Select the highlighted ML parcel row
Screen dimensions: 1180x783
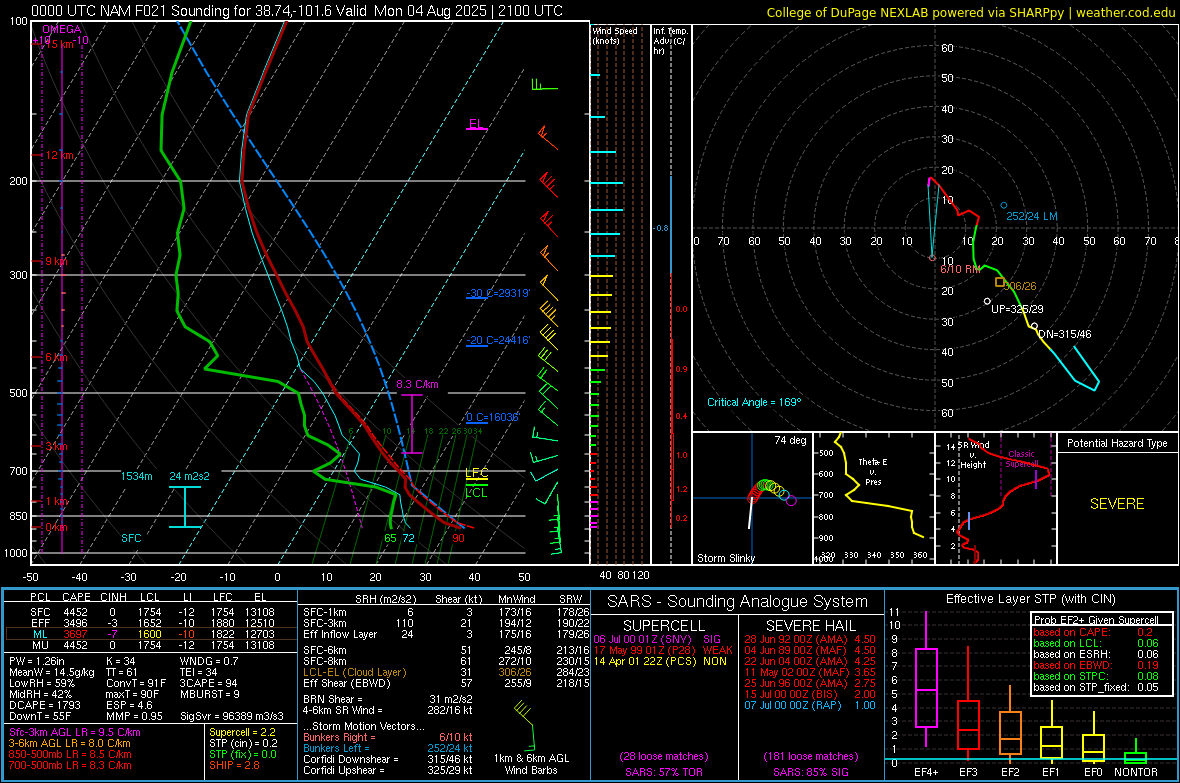point(151,634)
